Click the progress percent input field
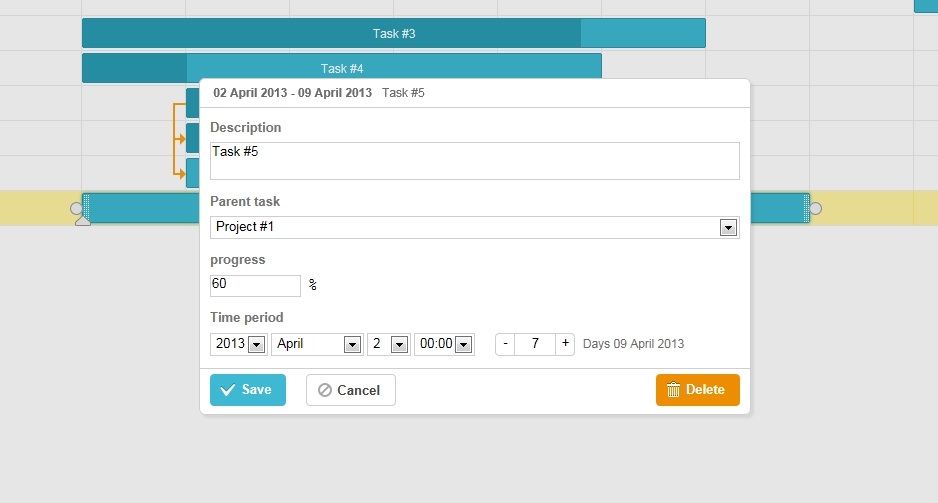938x503 pixels. coord(255,286)
